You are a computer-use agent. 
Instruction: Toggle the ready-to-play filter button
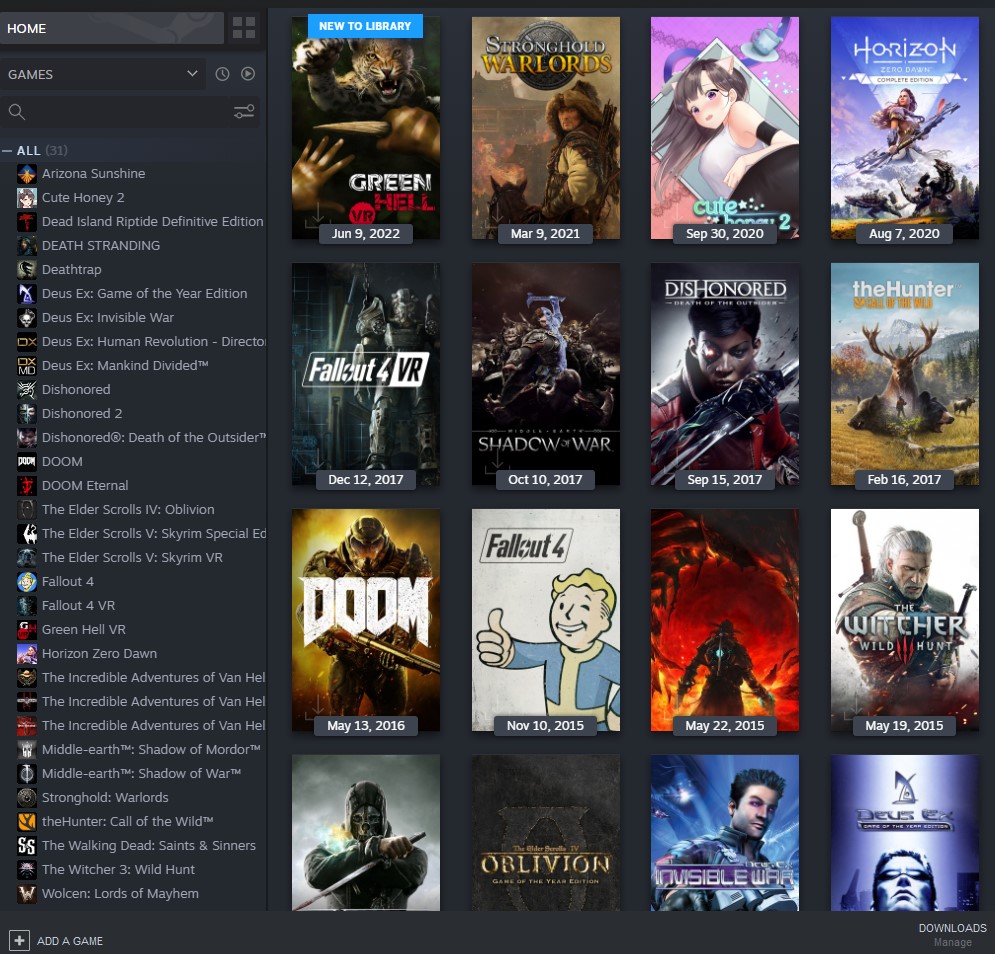(248, 74)
